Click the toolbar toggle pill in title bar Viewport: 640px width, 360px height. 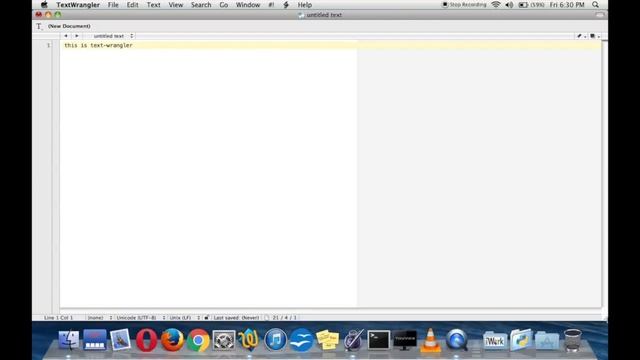600,15
